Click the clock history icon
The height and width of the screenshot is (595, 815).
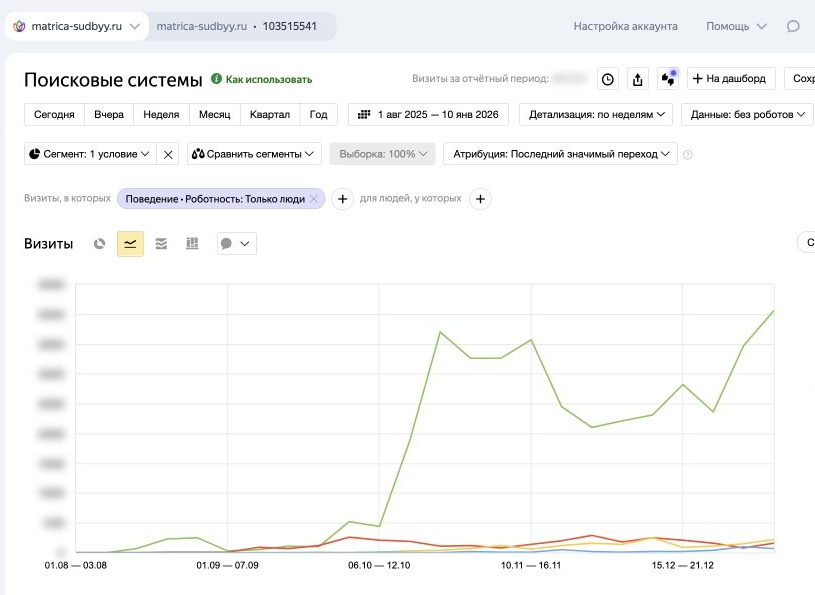pos(608,79)
